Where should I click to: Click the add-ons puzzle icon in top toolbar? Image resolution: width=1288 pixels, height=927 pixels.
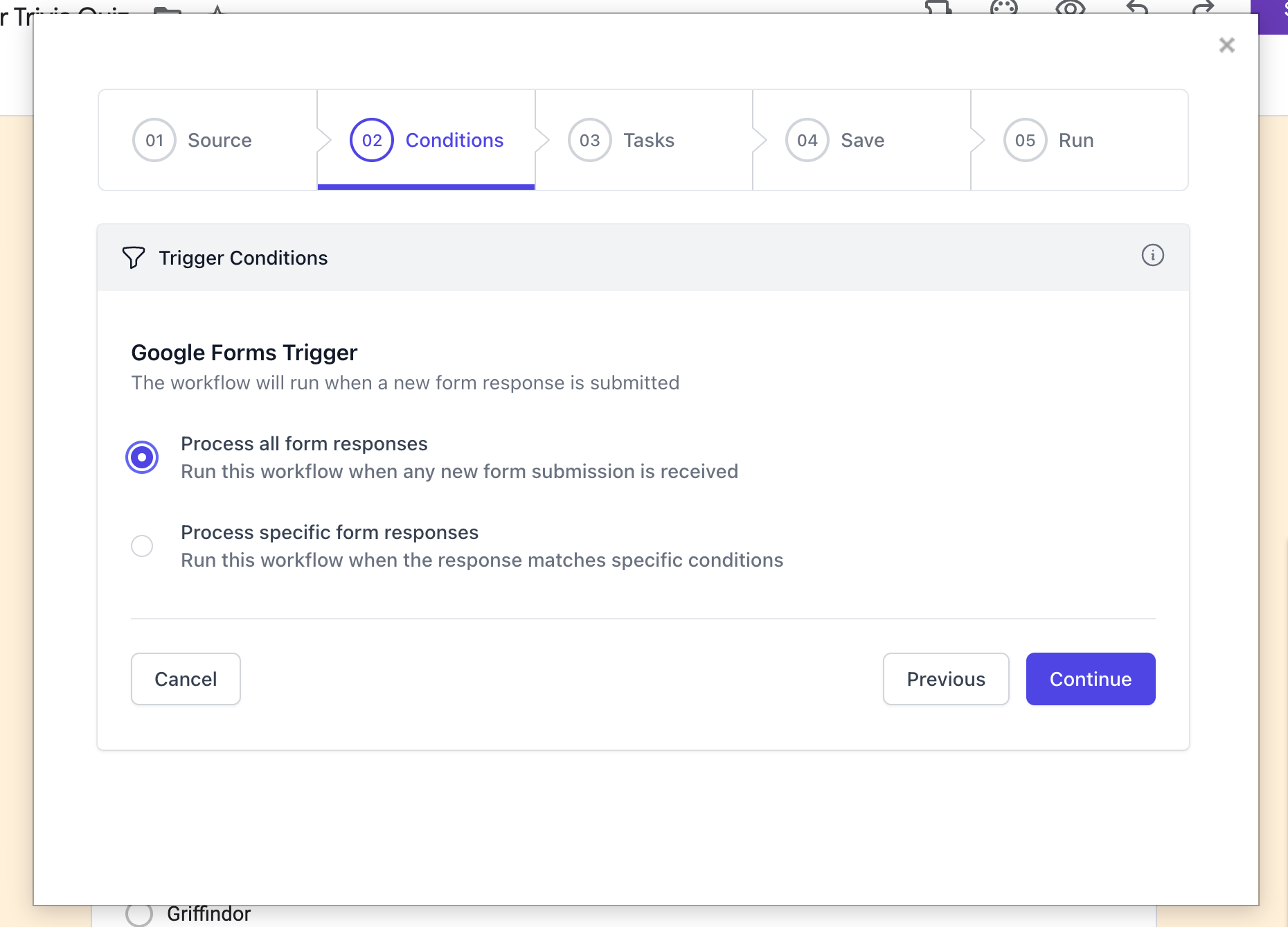point(938,7)
